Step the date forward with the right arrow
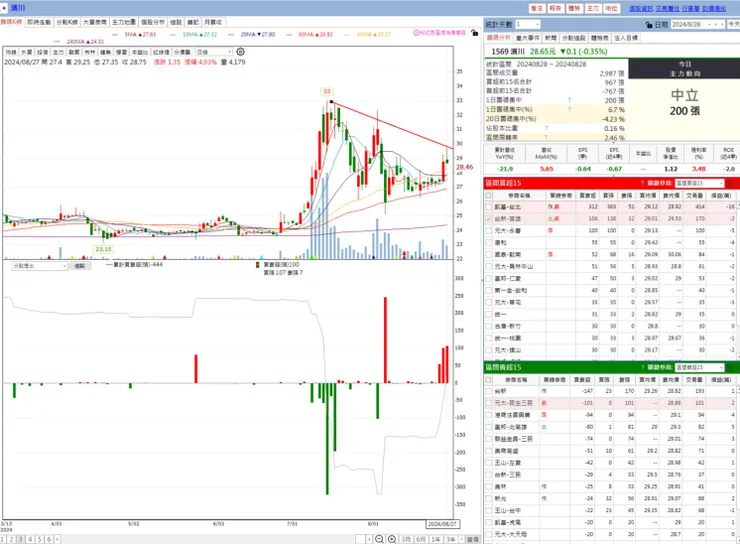Screen dimensions: 740x544 (722, 25)
